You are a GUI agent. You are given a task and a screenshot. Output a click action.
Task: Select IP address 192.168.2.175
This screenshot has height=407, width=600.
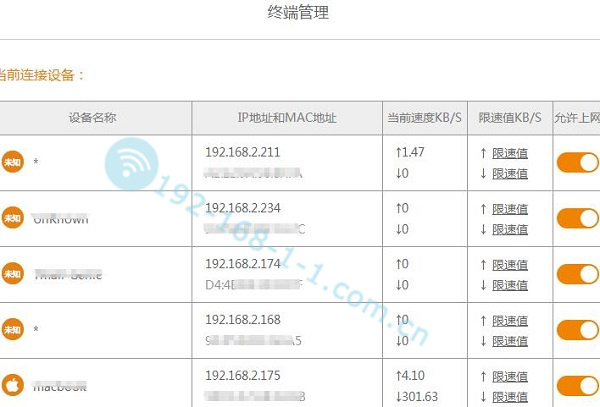click(x=243, y=376)
